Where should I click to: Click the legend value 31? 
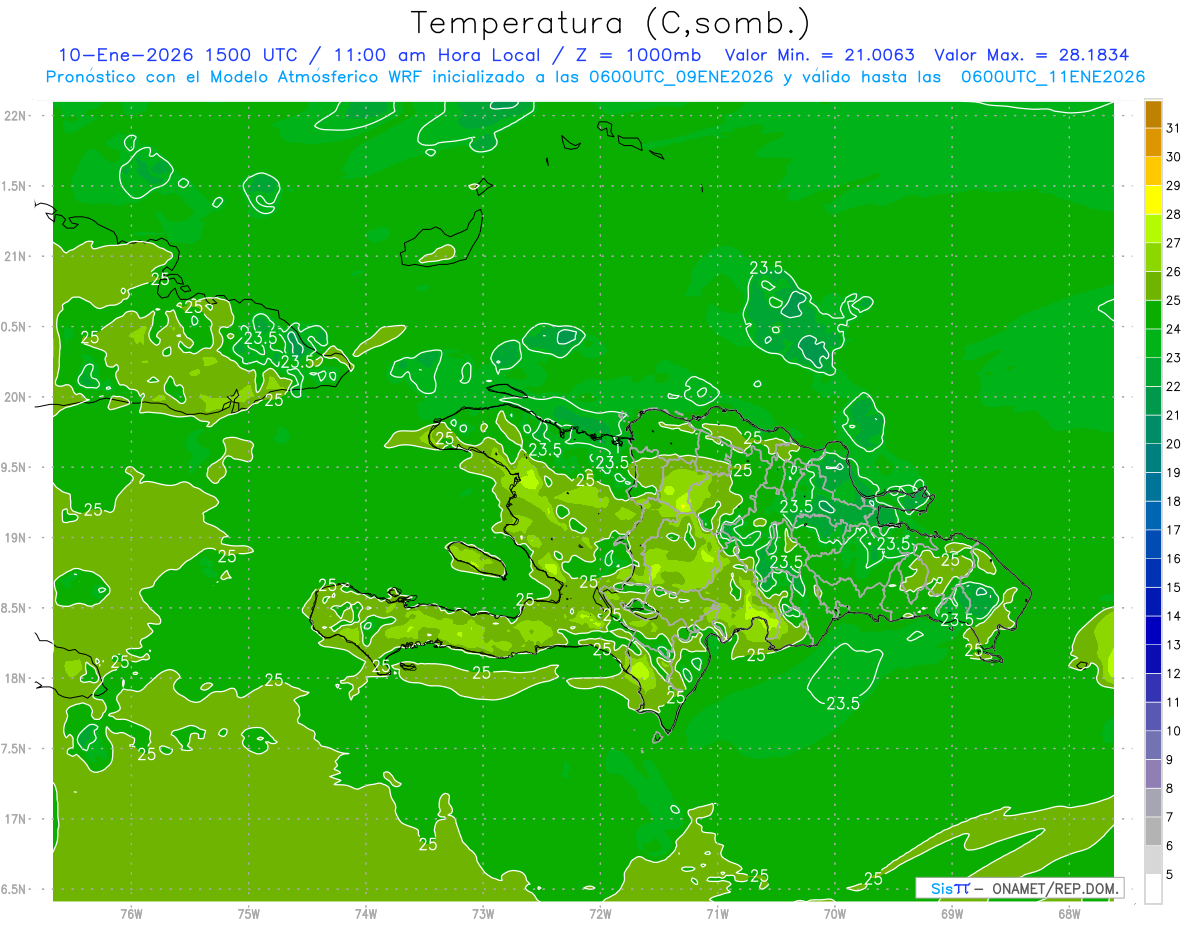1174,128
